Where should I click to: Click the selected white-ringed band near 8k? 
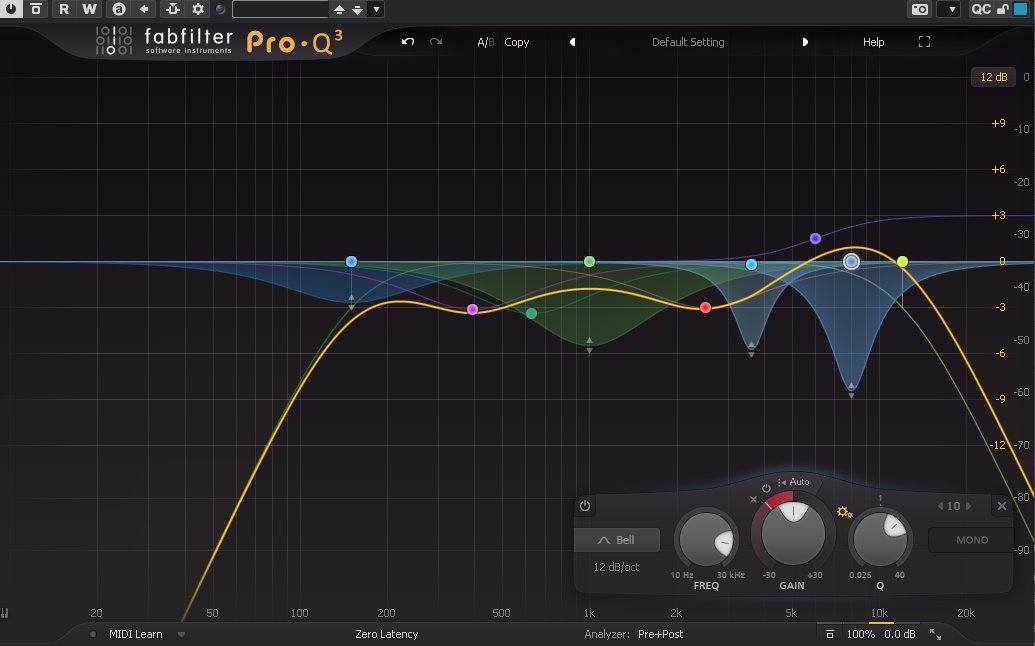click(x=851, y=261)
